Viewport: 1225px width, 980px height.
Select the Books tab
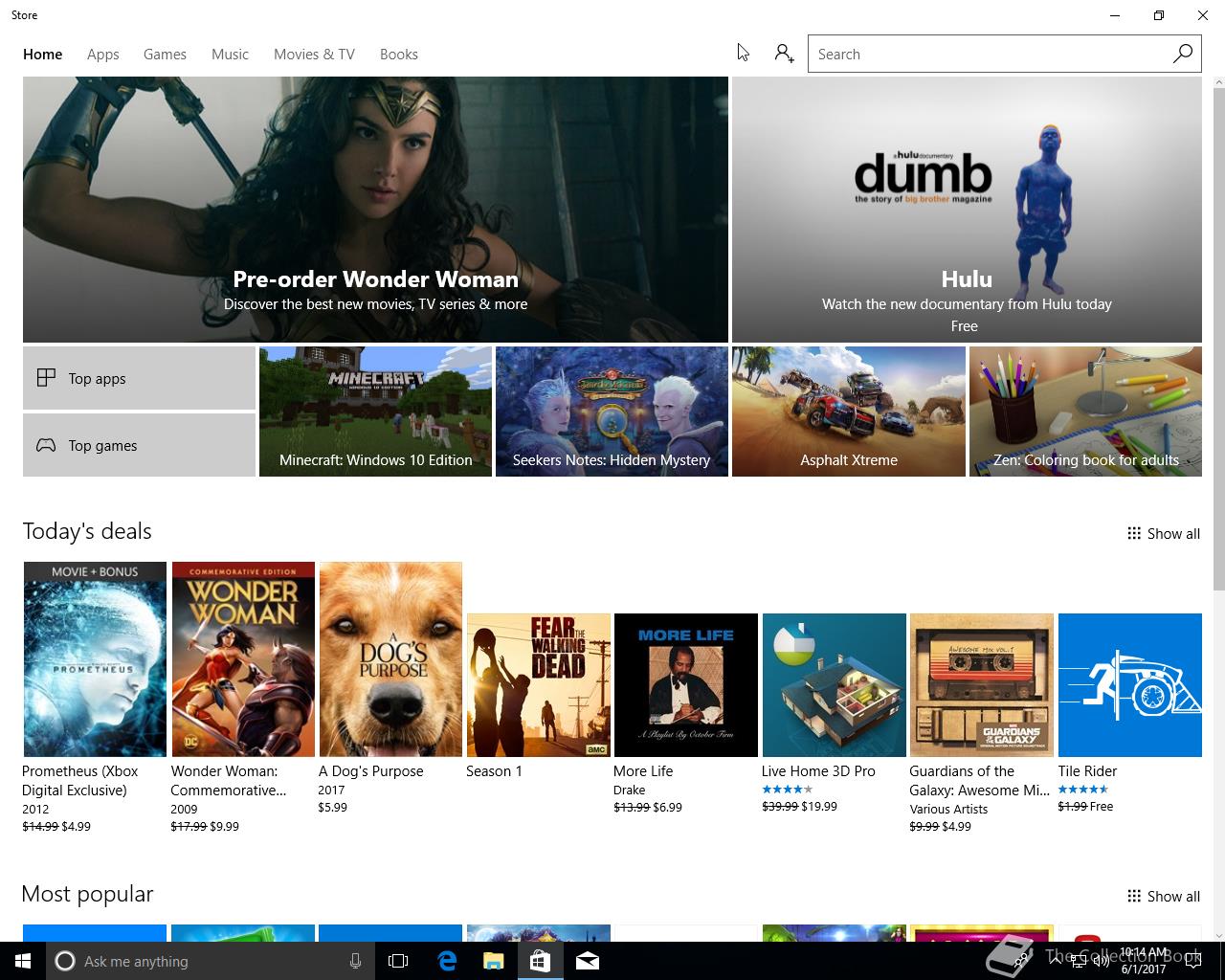point(398,55)
